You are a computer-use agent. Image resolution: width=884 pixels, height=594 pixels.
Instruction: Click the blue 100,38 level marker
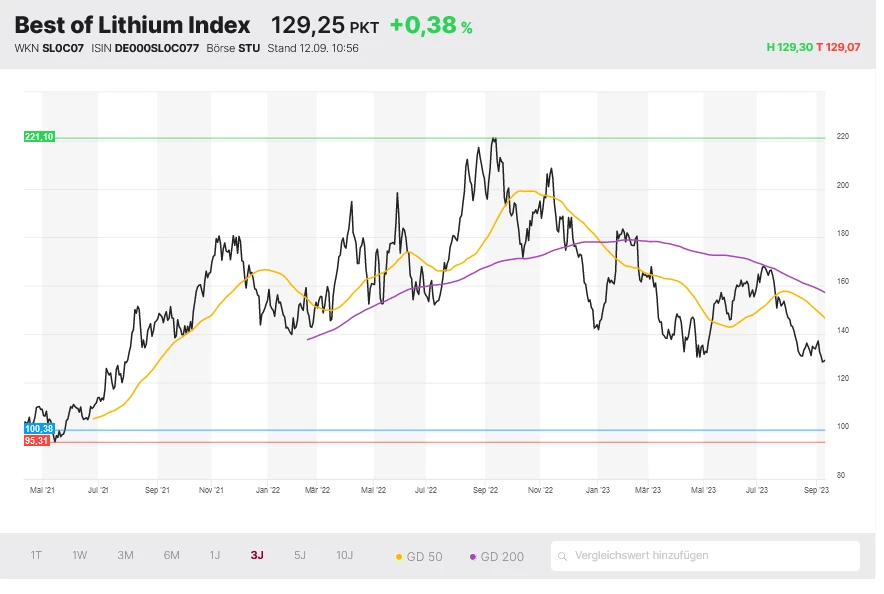39,429
